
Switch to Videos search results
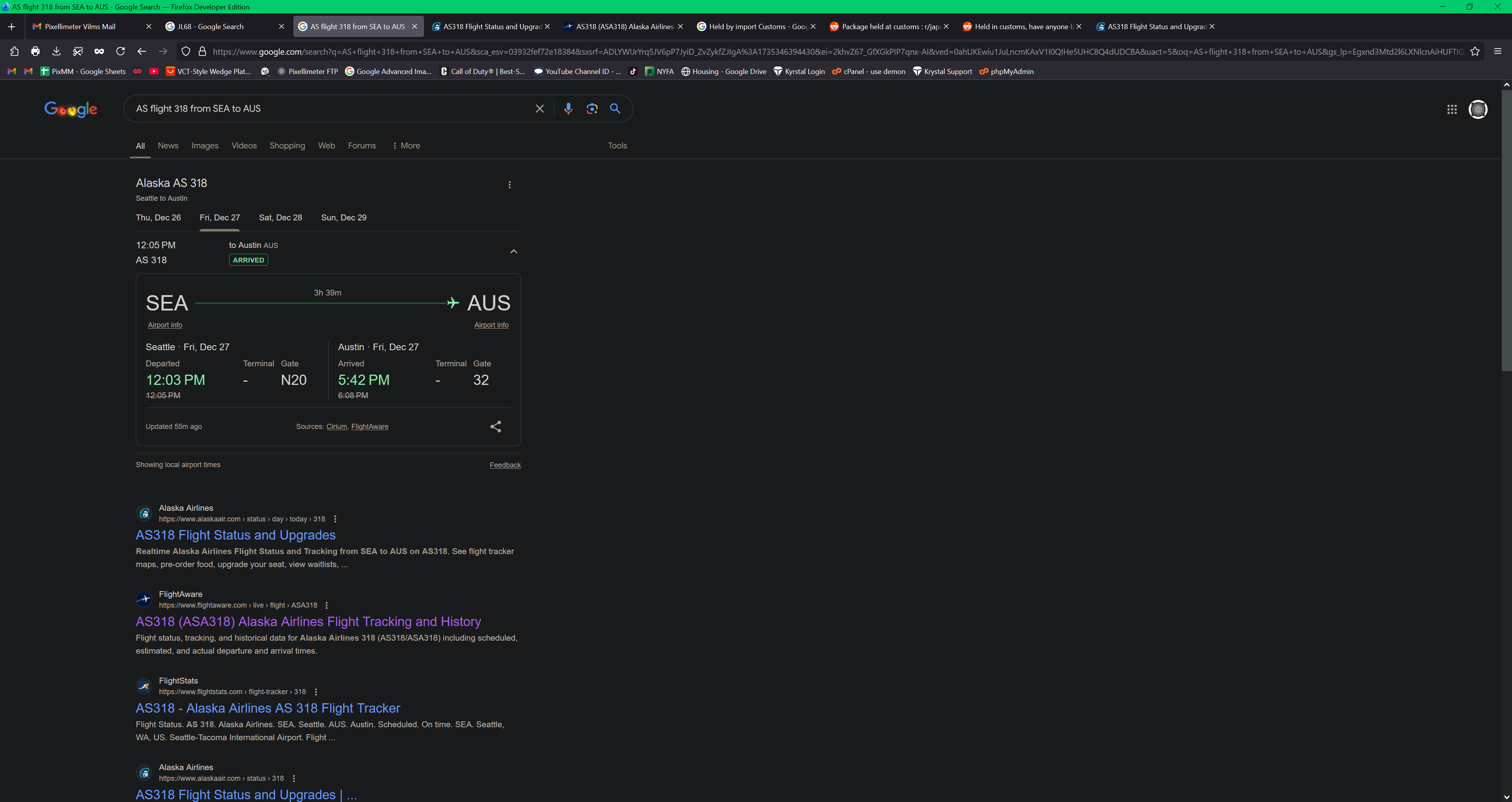coord(244,146)
